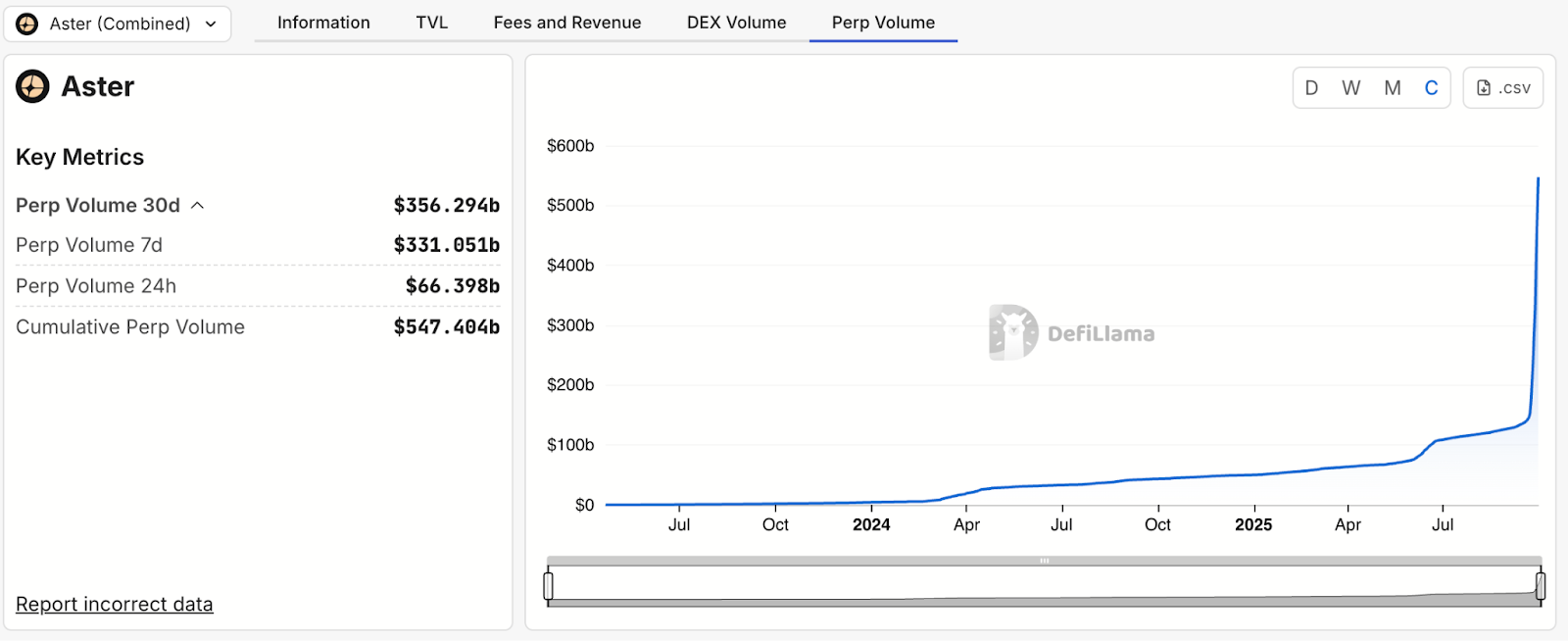Download chart data as .csv
Image resolution: width=1568 pixels, height=641 pixels.
(1502, 88)
